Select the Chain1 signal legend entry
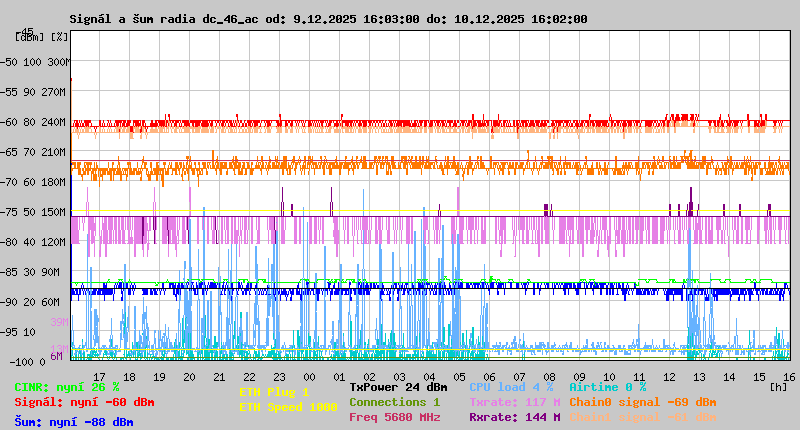The width and height of the screenshot is (800, 430). [643, 417]
